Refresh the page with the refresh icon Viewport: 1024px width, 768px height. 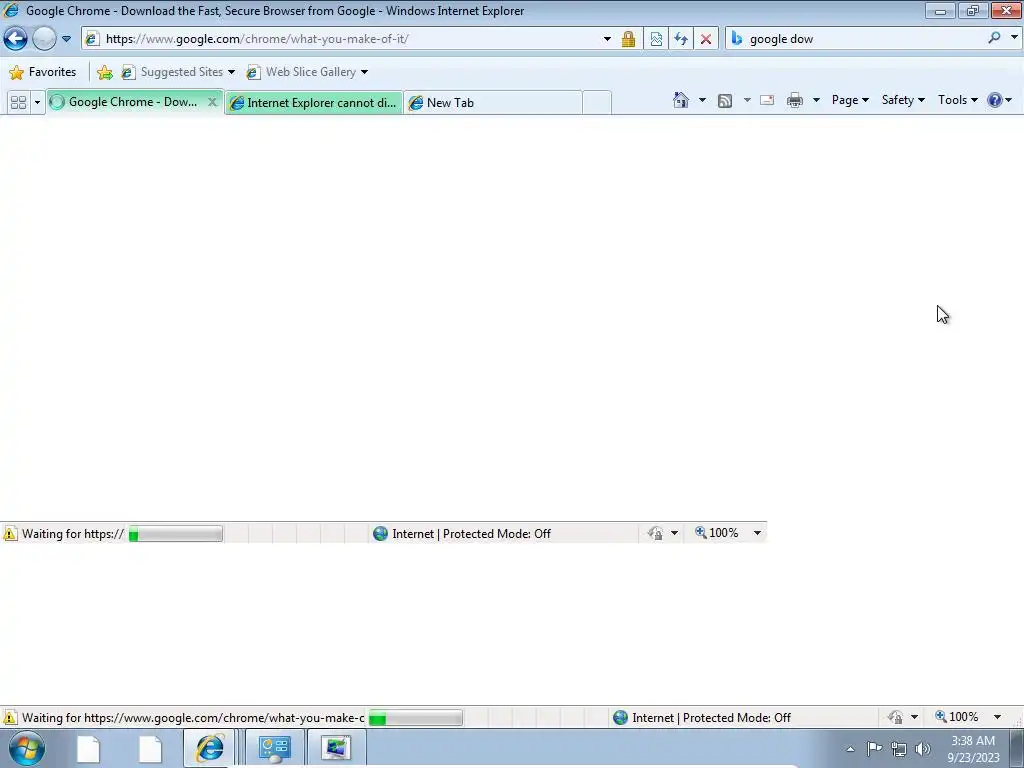[681, 39]
